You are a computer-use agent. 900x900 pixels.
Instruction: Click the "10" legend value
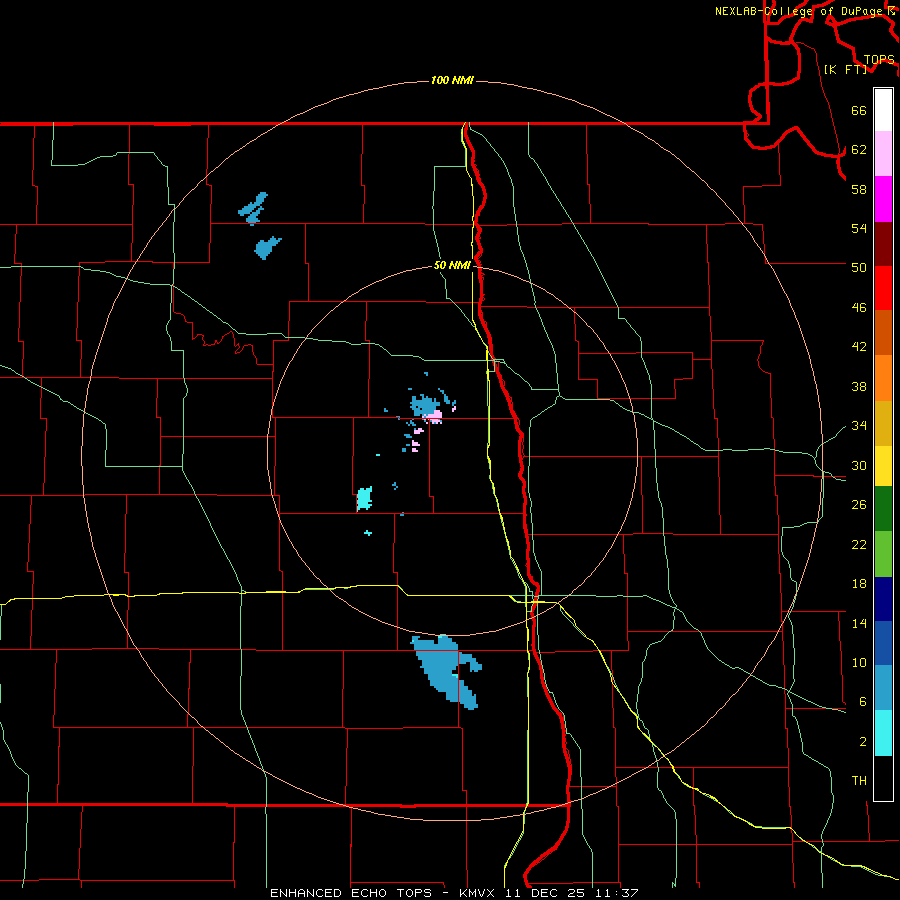coord(859,663)
